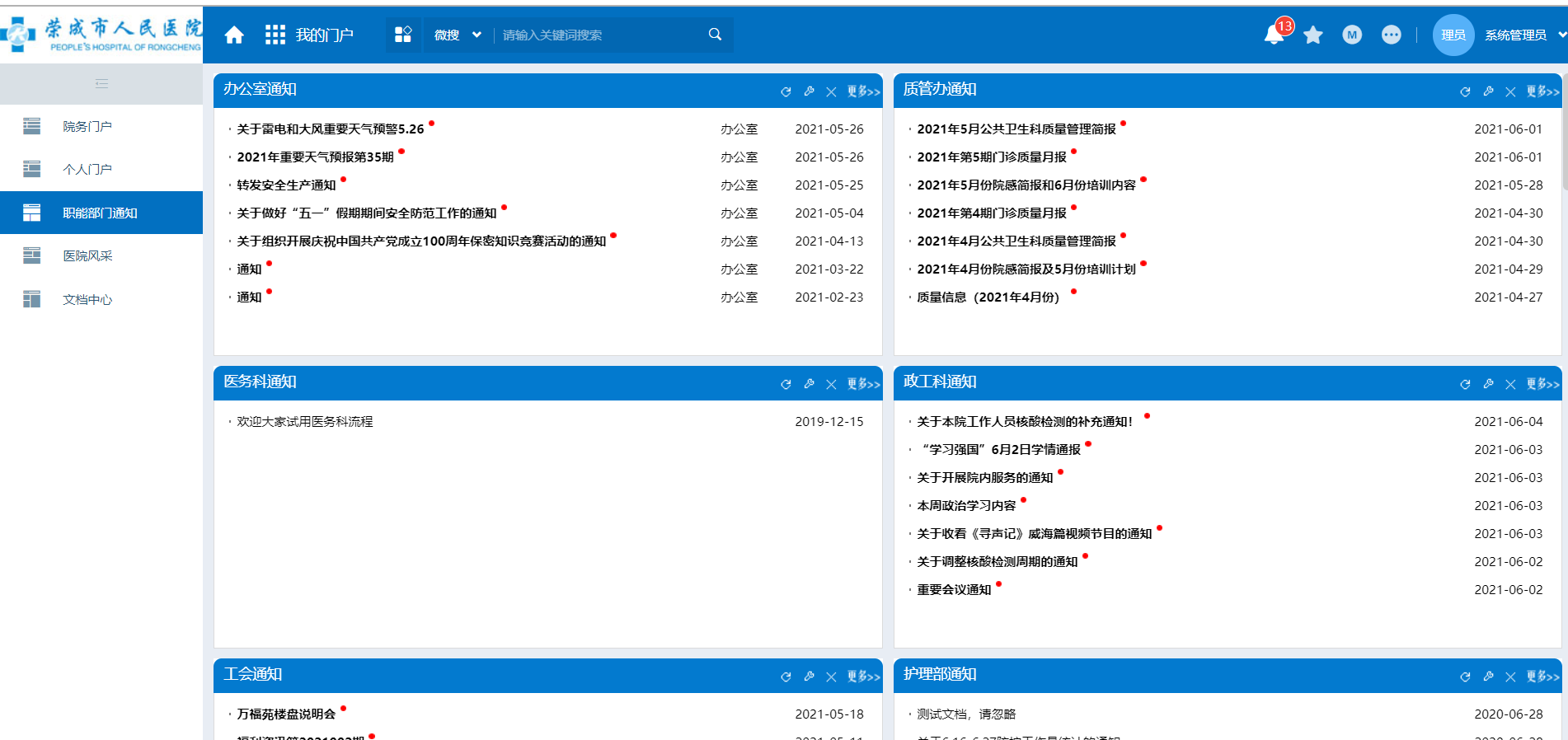The height and width of the screenshot is (740, 1568).
Task: Show more items in 政工科通知
Action: point(1542,384)
